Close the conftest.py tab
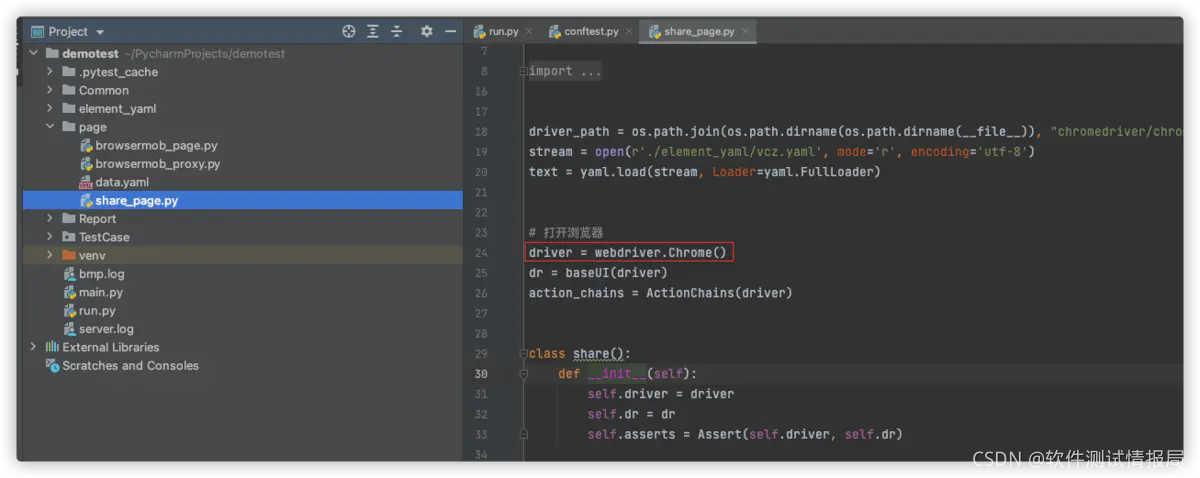The width and height of the screenshot is (1200, 478). [628, 32]
